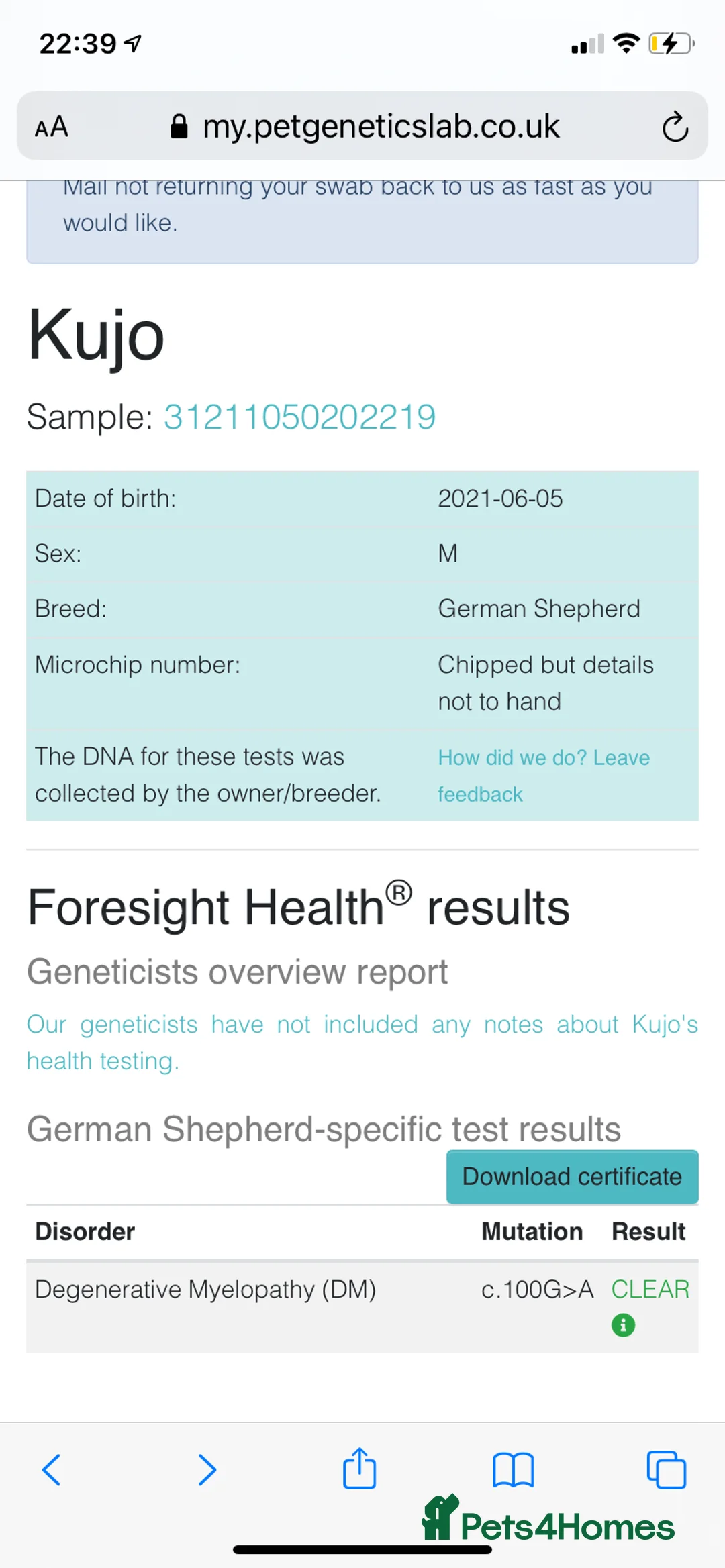Reload the page with refresh icon
Image resolution: width=725 pixels, height=1568 pixels.
point(675,126)
